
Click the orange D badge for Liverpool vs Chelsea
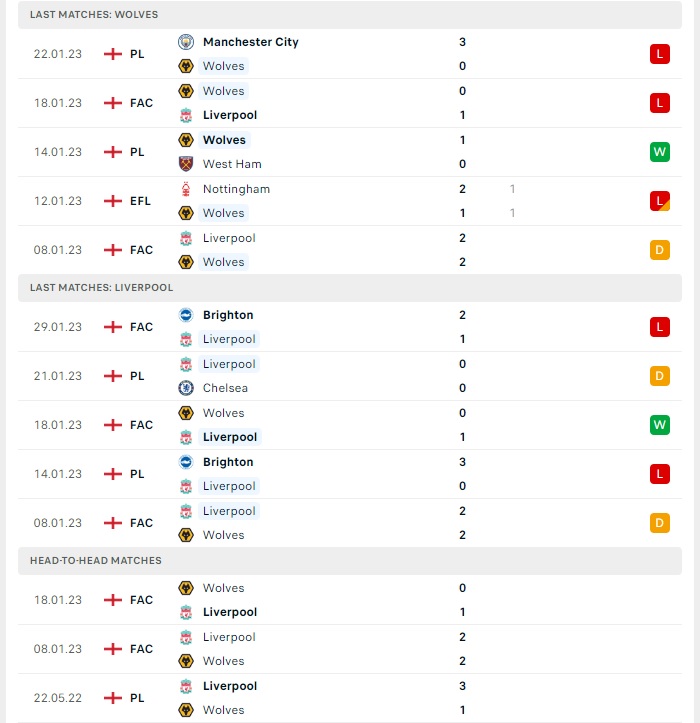[659, 376]
